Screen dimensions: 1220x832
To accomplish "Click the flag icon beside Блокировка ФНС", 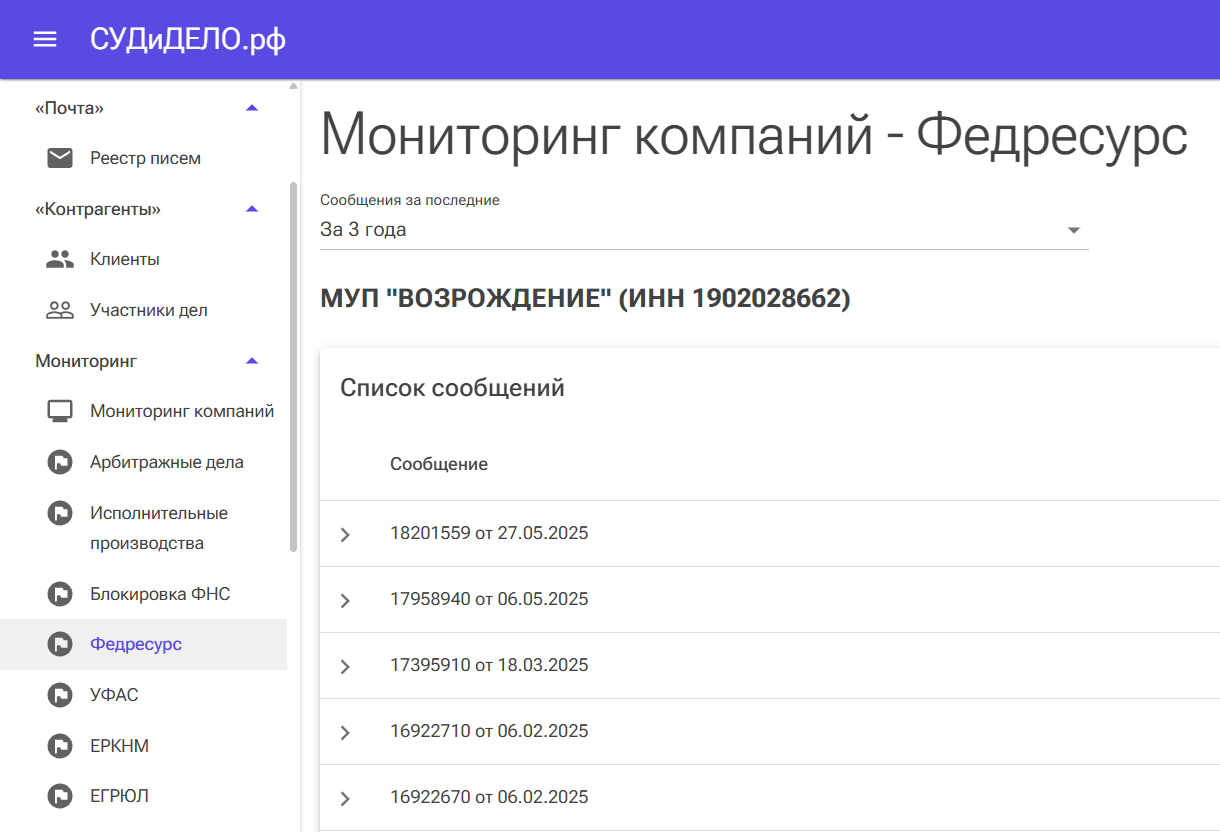I will pyautogui.click(x=60, y=594).
